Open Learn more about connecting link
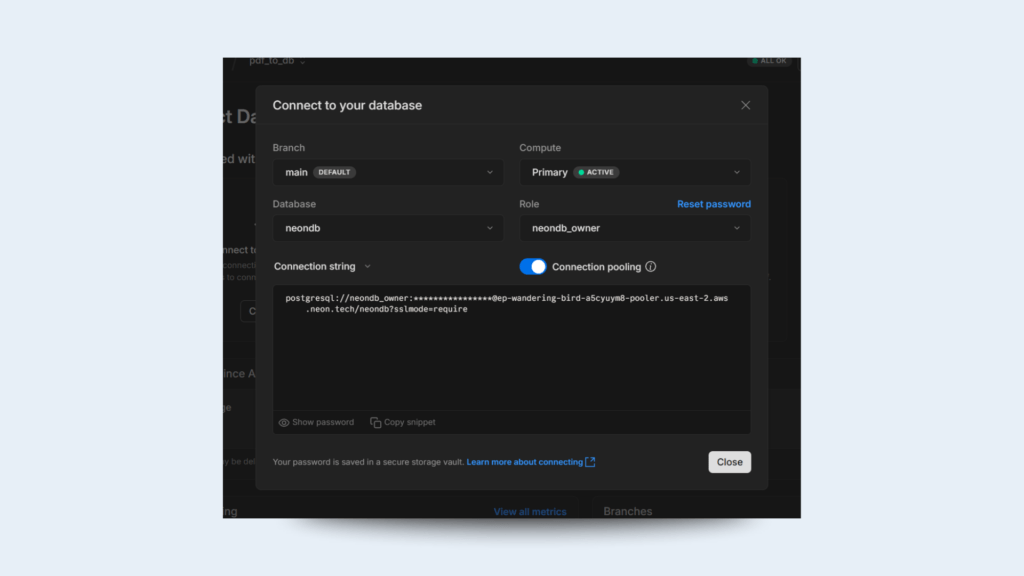 (524, 462)
